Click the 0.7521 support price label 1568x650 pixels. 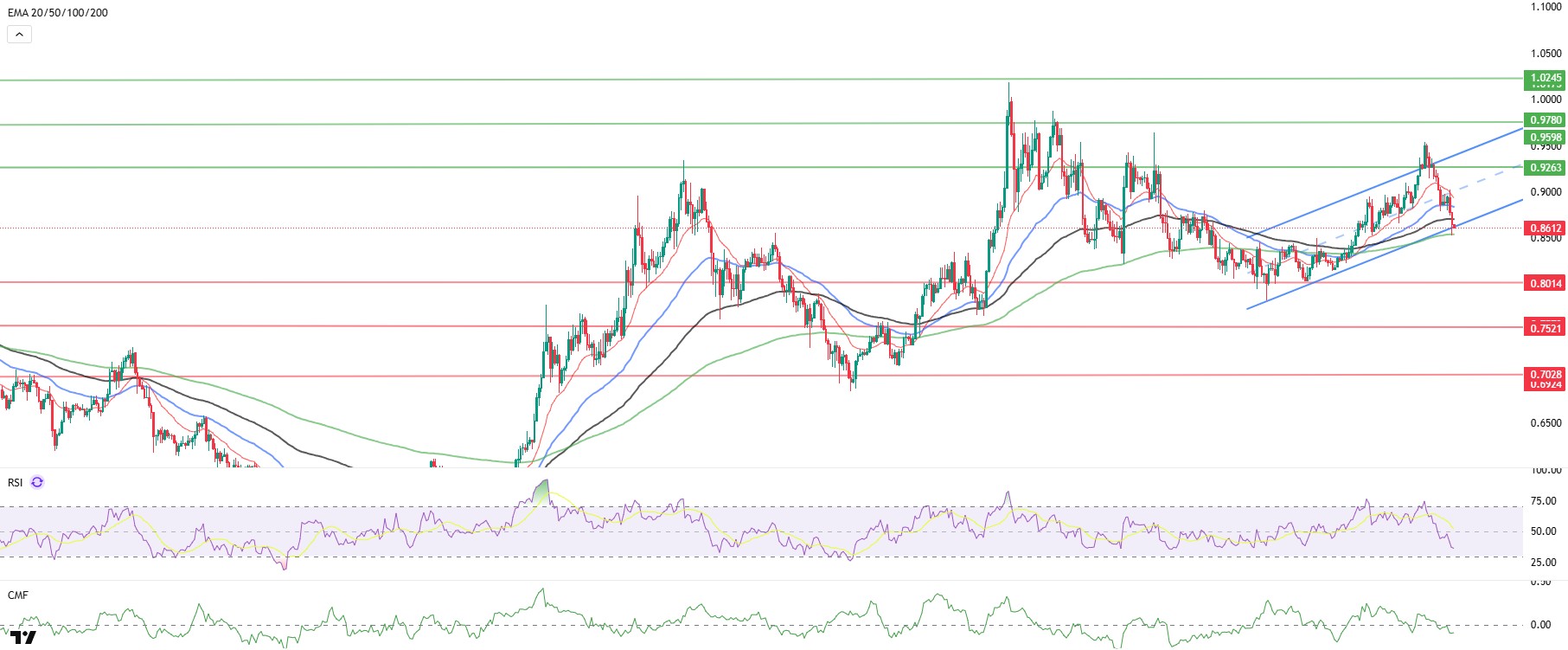[1546, 328]
